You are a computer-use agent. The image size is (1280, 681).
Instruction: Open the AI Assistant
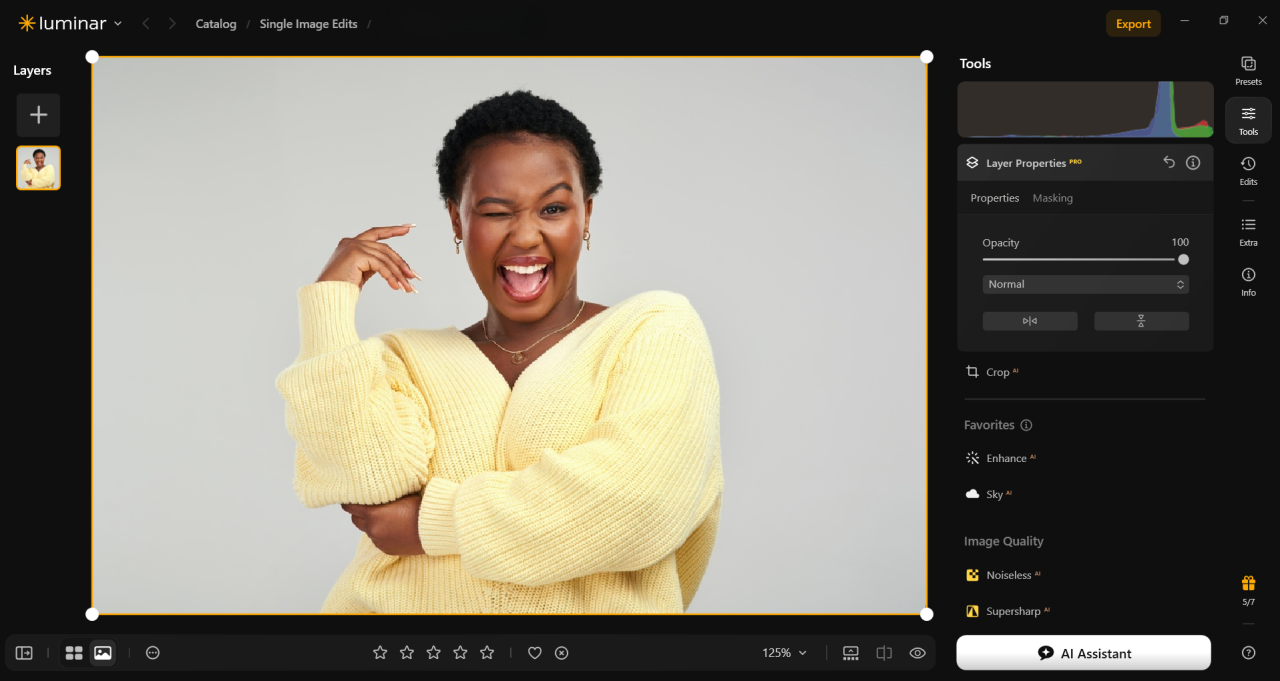click(1084, 653)
